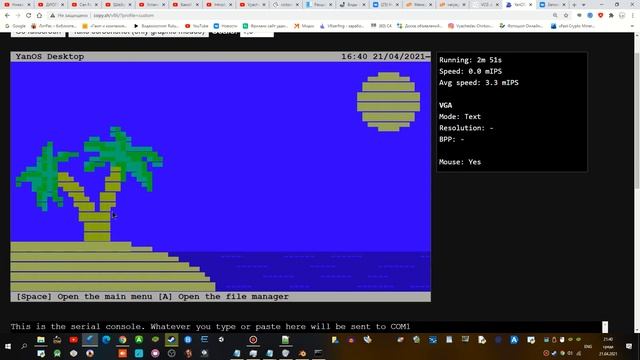Open Unity from the taskbar
The image size is (640, 360).
[221, 340]
